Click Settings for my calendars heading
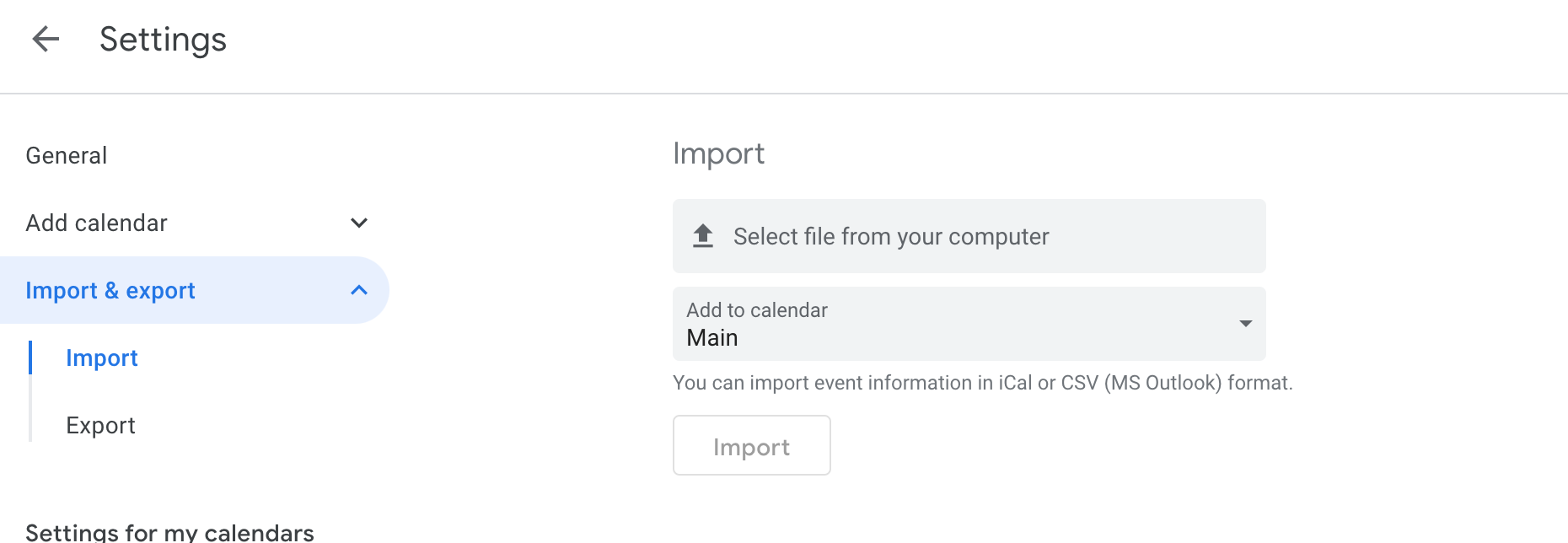 tap(169, 532)
